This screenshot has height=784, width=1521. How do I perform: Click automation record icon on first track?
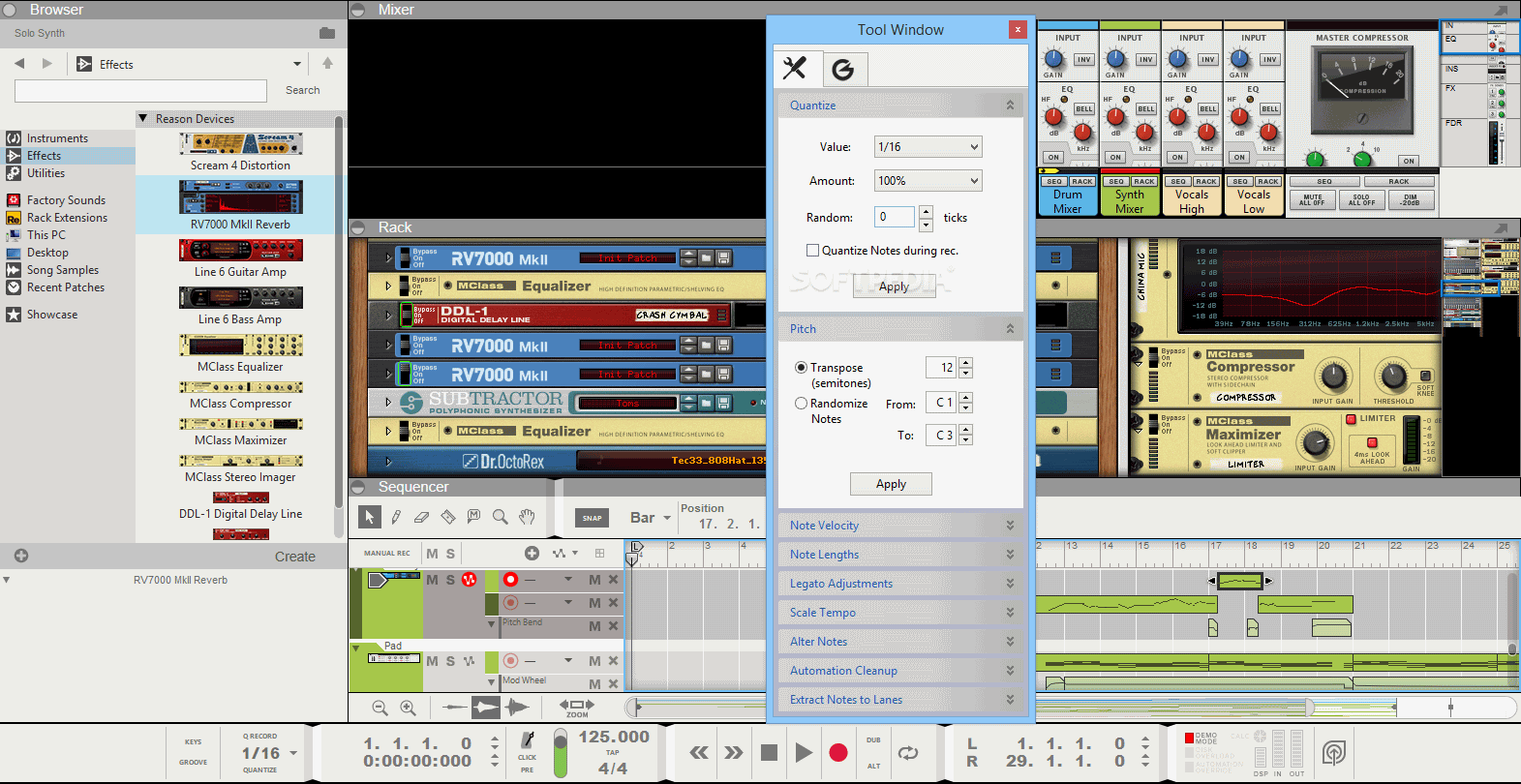470,580
